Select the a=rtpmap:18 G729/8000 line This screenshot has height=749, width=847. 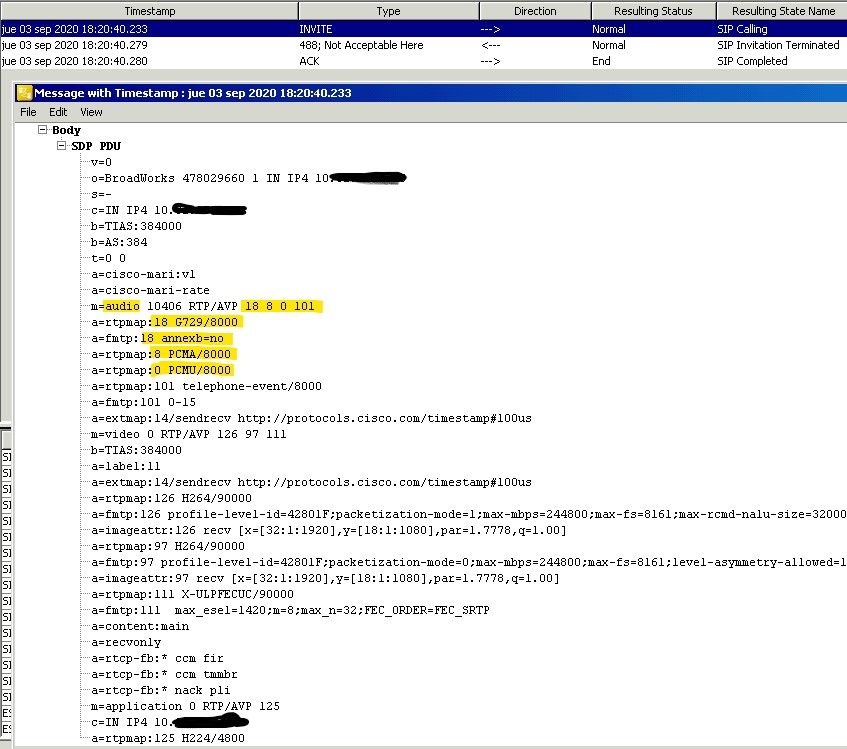[x=166, y=322]
